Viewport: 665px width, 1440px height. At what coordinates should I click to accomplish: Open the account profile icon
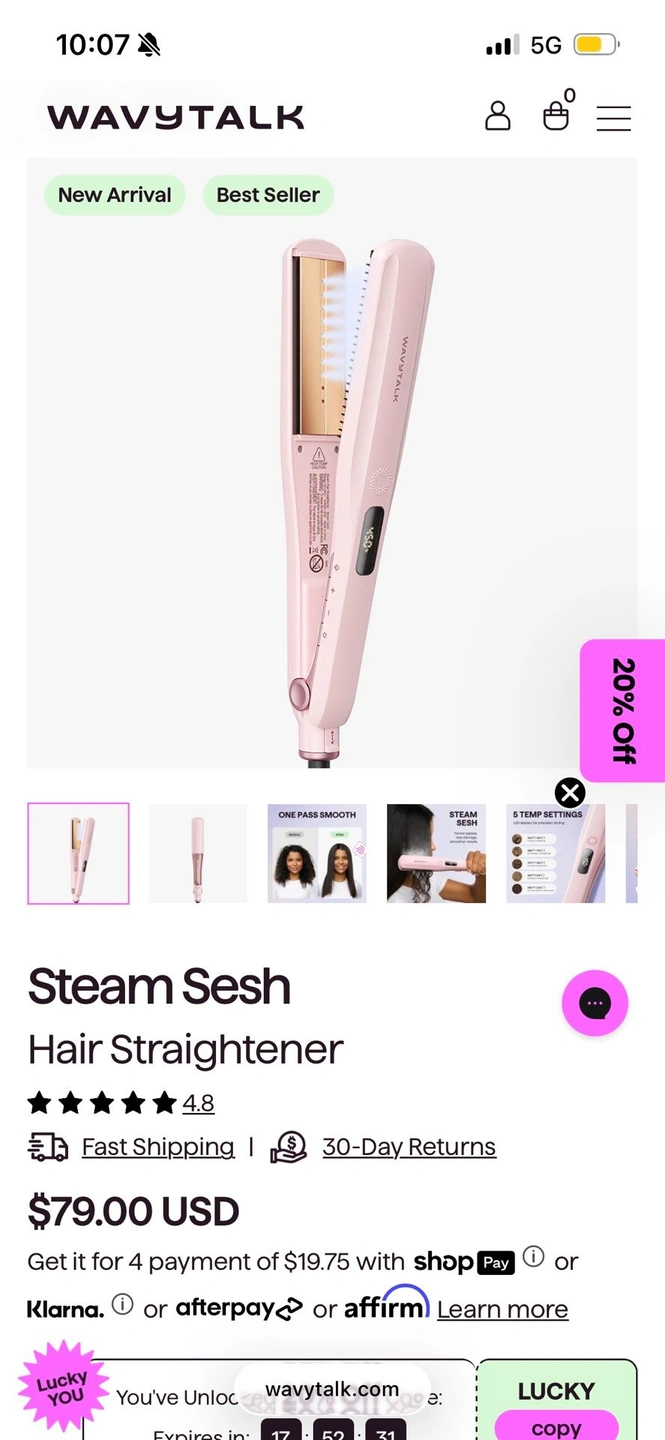497,116
